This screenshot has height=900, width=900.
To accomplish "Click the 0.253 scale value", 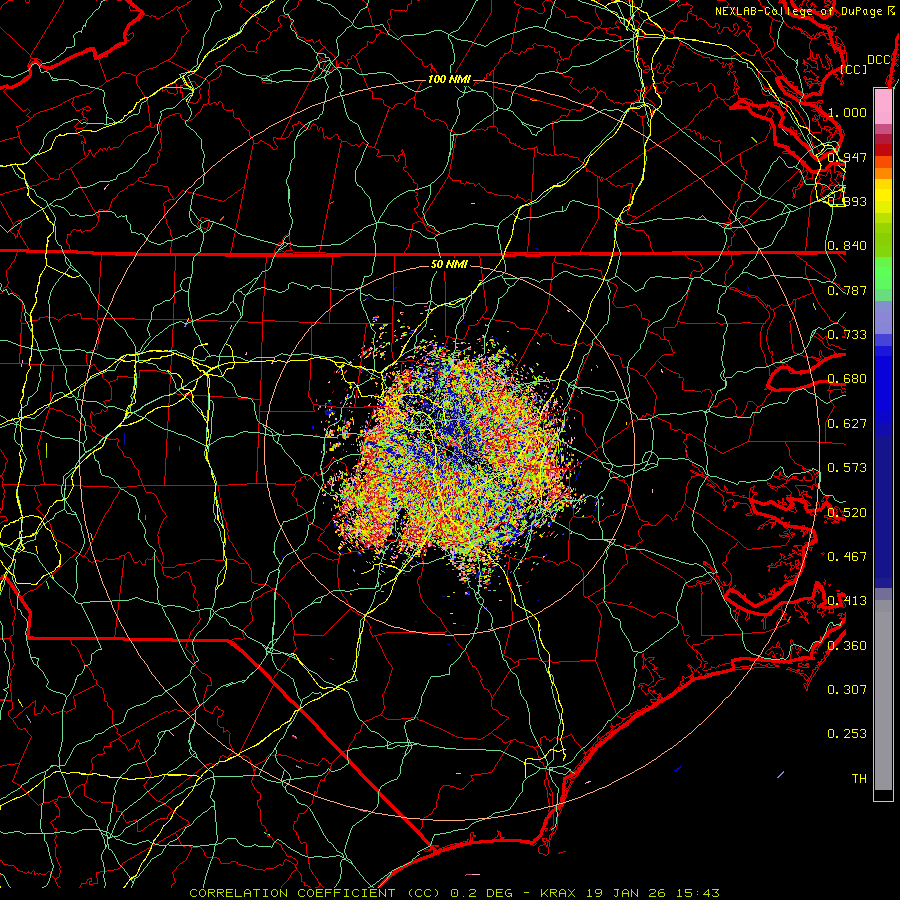I will (847, 734).
